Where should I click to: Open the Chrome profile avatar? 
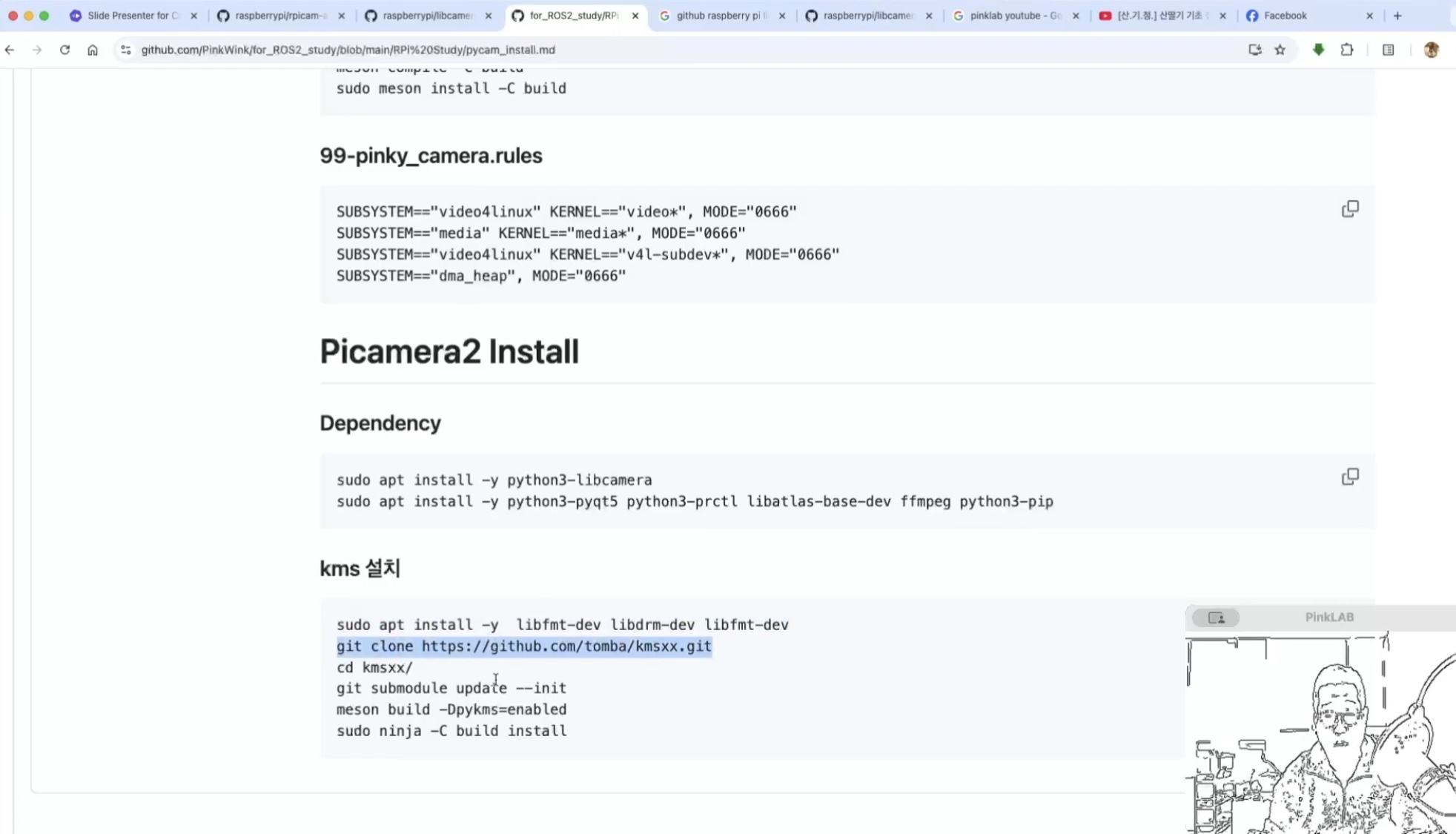tap(1432, 50)
